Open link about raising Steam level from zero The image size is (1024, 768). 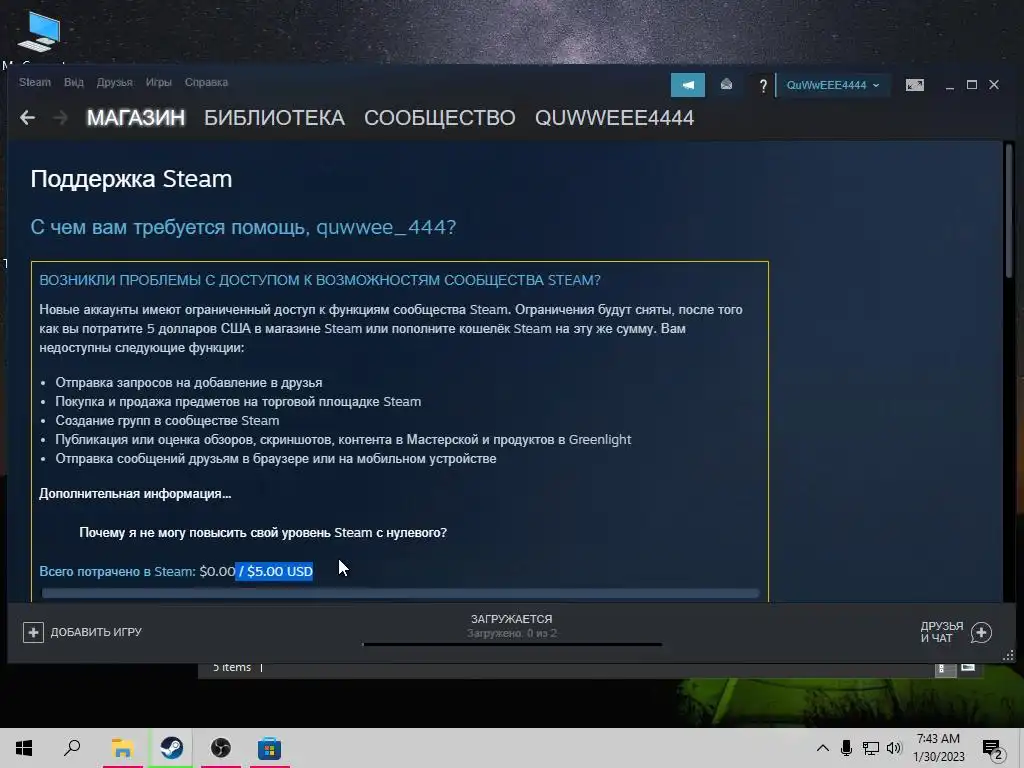click(x=263, y=532)
